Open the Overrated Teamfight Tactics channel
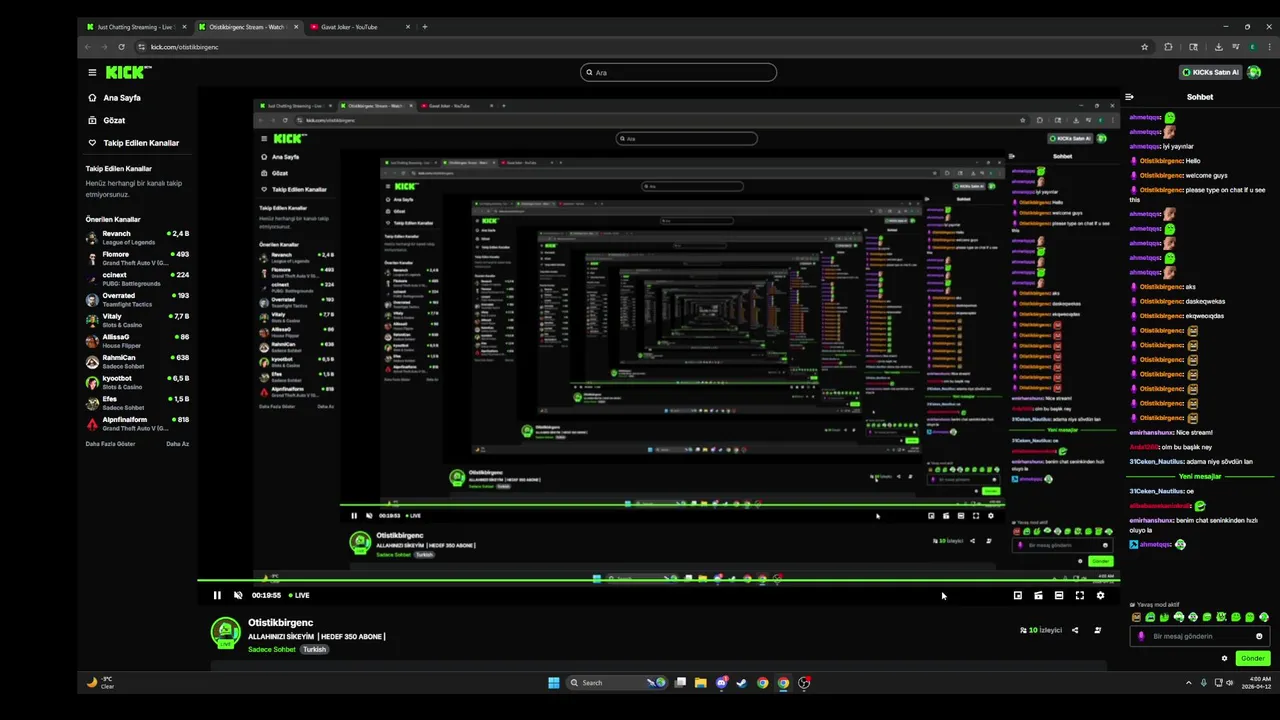The width and height of the screenshot is (1280, 720). coord(137,299)
